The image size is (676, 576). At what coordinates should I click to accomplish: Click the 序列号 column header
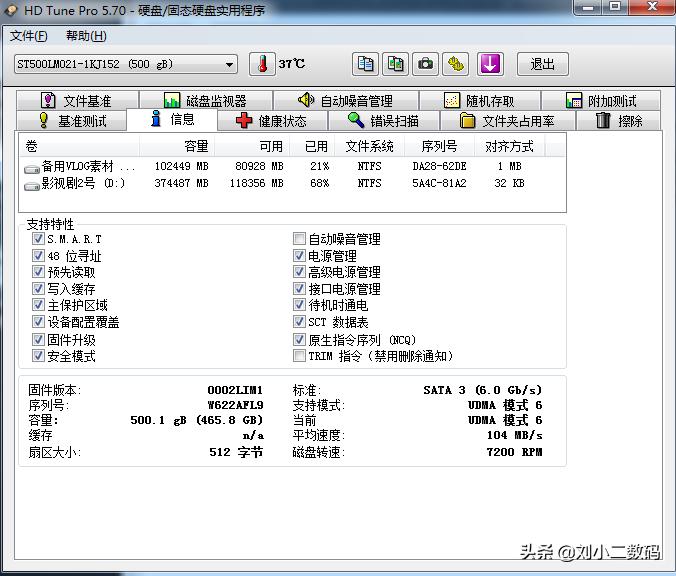click(439, 146)
